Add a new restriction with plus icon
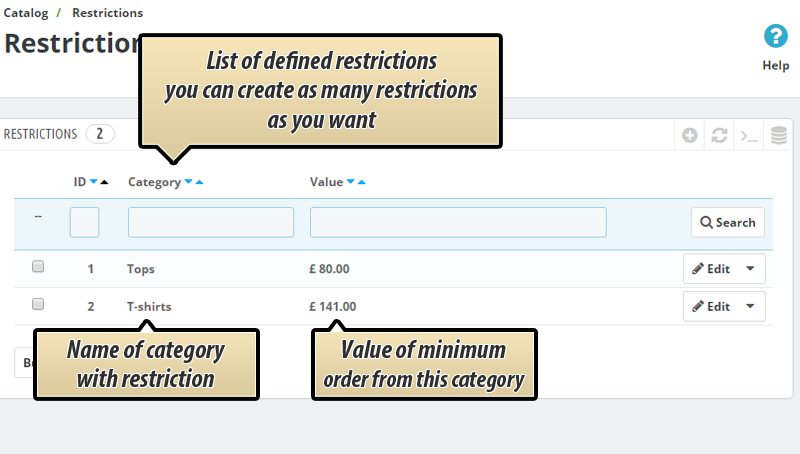The height and width of the screenshot is (454, 800). (x=690, y=136)
